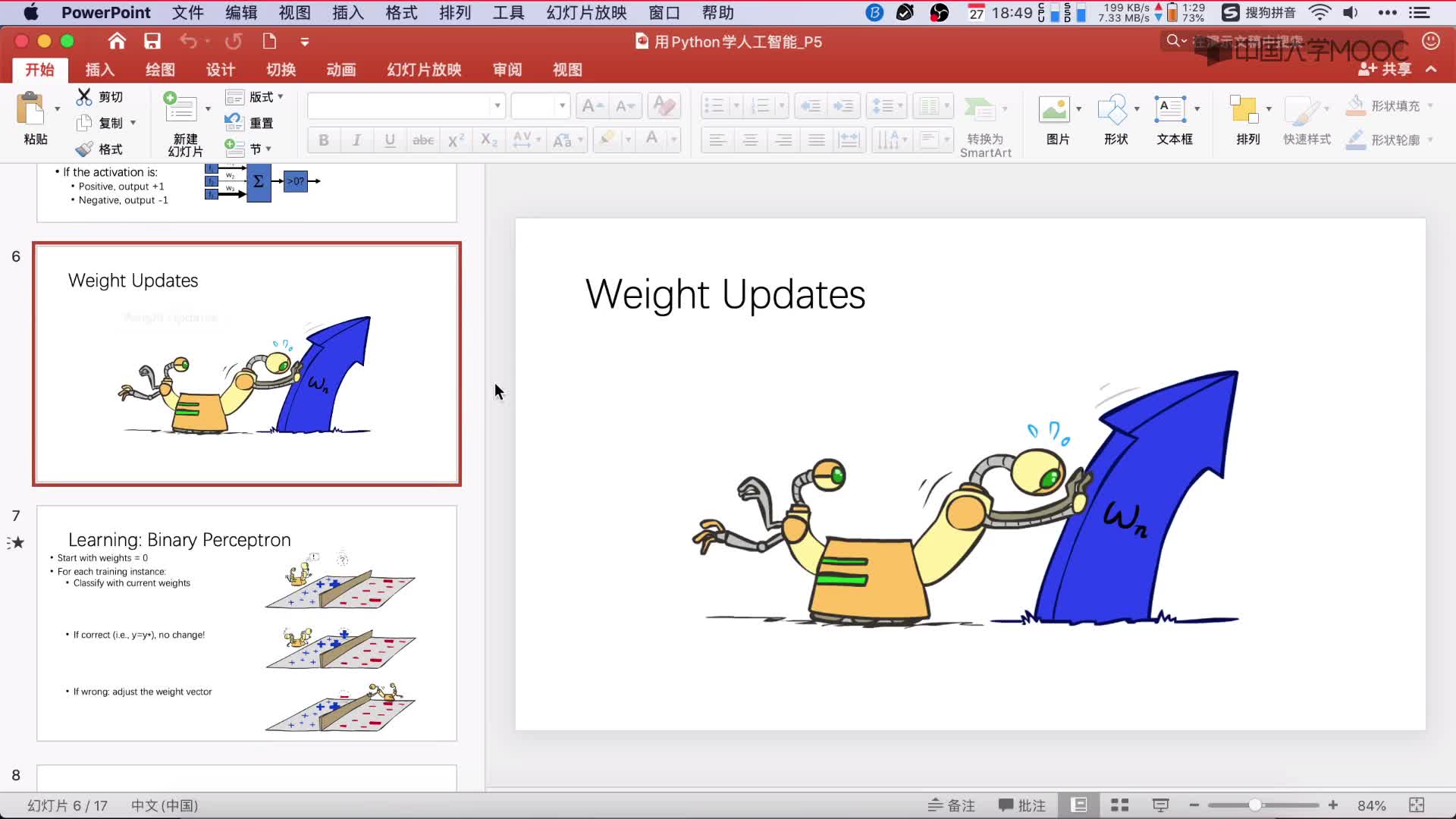Open the font size dropdown
The height and width of the screenshot is (819, 1456).
pyautogui.click(x=562, y=105)
